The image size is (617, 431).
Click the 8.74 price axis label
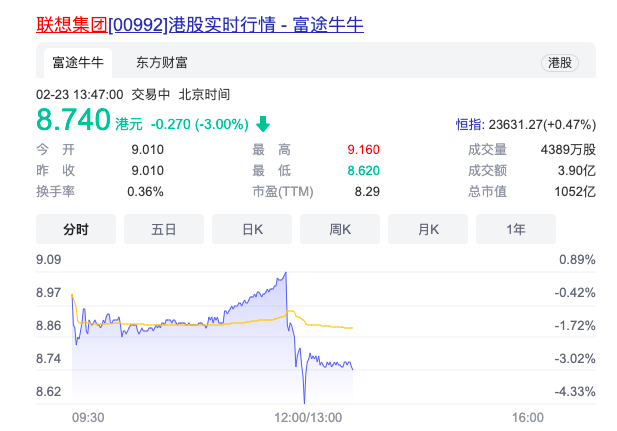[x=49, y=359]
